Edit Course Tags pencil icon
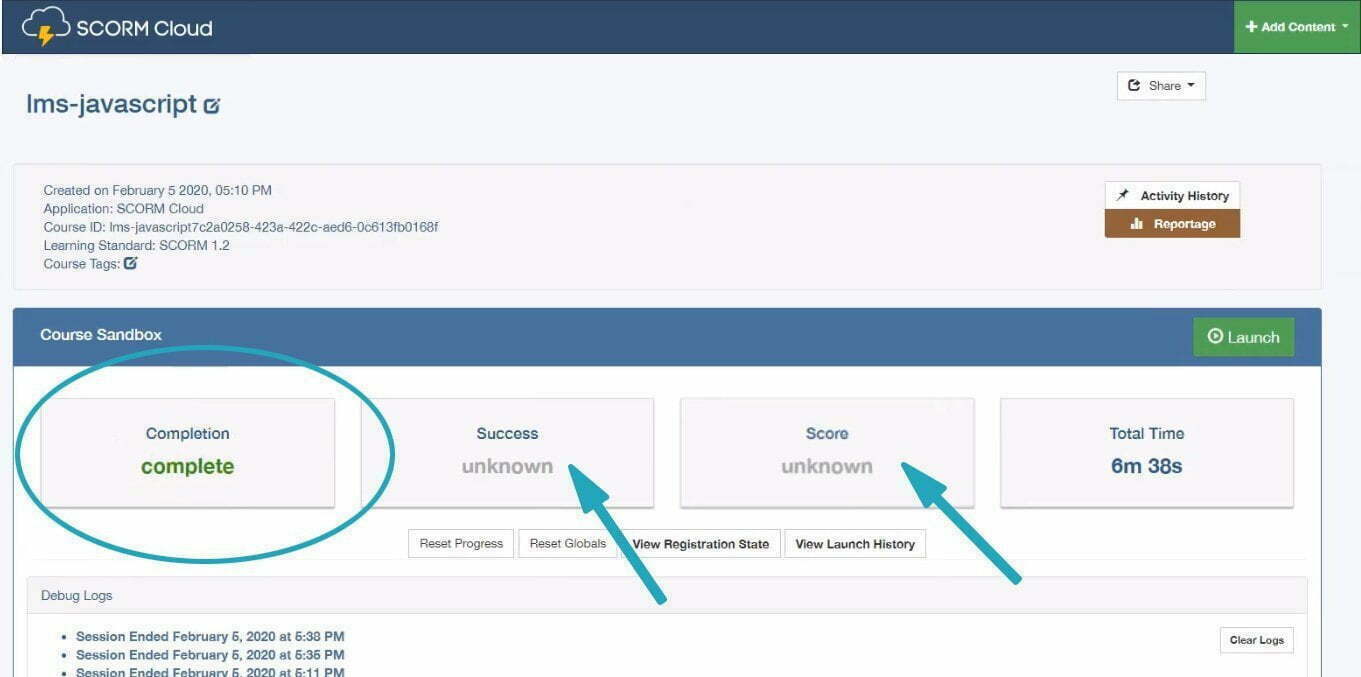 131,264
